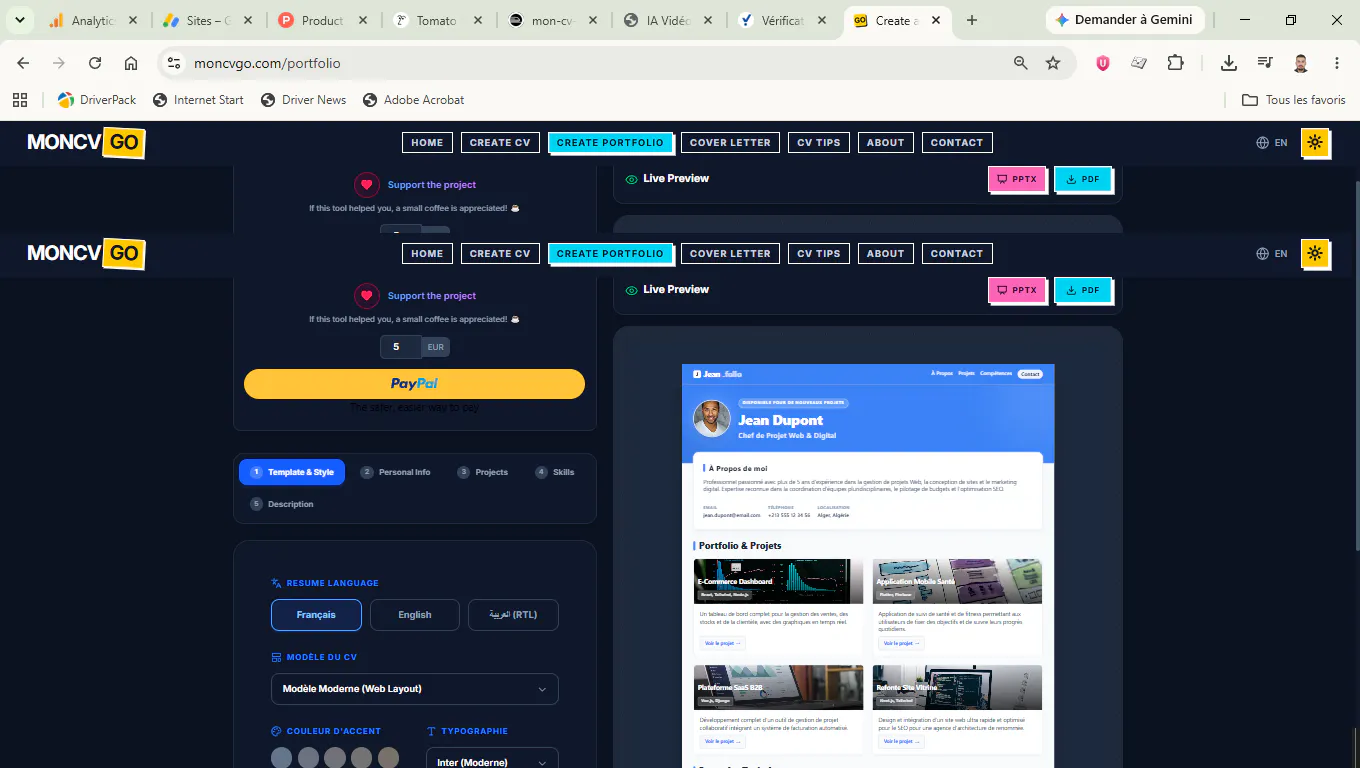Click the sun theme icon in the upper navbar

point(1315,142)
